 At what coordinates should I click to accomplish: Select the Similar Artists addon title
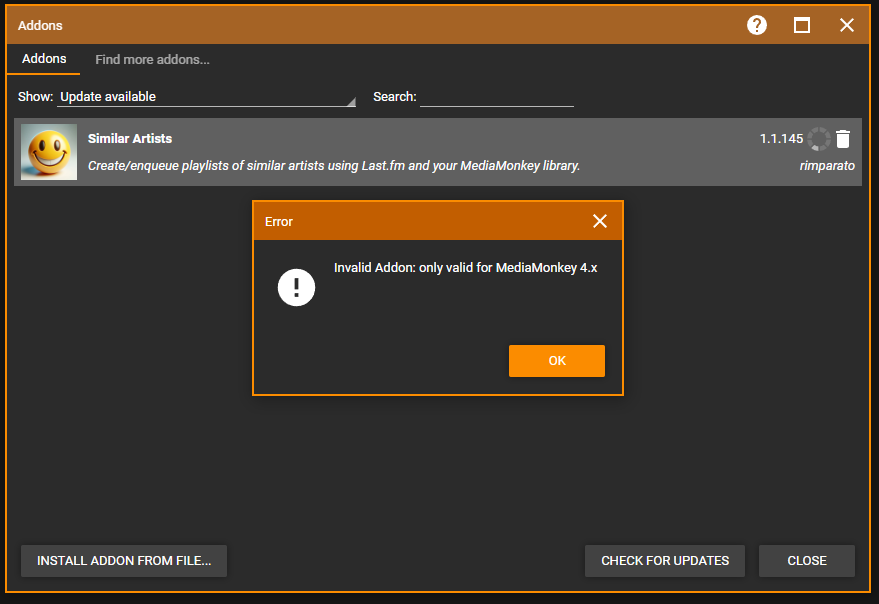(x=130, y=139)
